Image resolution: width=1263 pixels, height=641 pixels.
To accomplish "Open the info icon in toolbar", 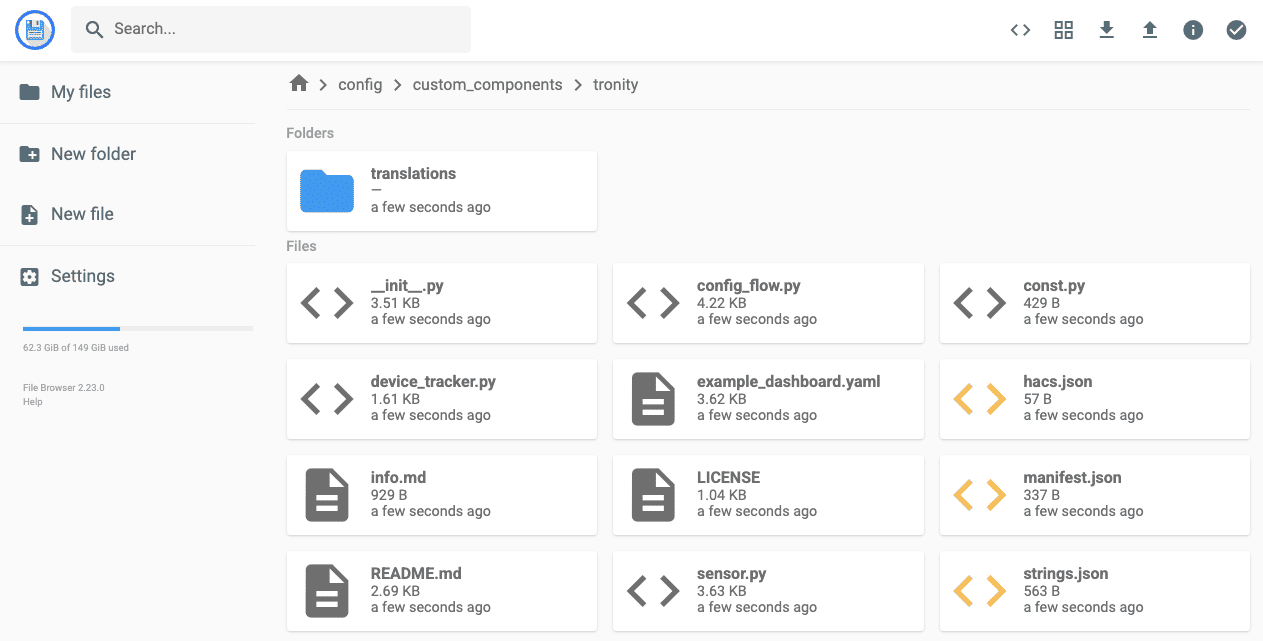I will pos(1193,30).
